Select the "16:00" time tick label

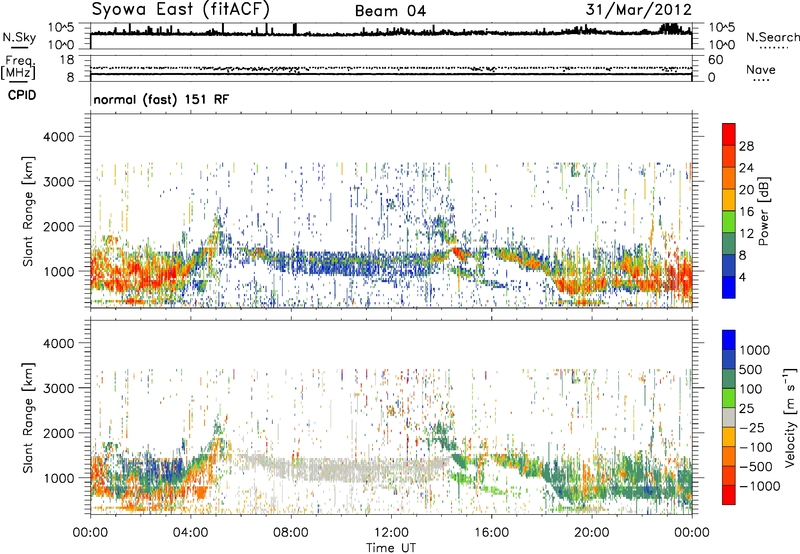coord(491,533)
